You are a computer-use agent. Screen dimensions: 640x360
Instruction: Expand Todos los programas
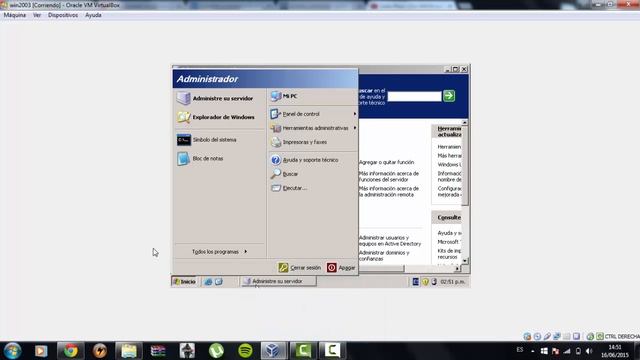click(219, 252)
